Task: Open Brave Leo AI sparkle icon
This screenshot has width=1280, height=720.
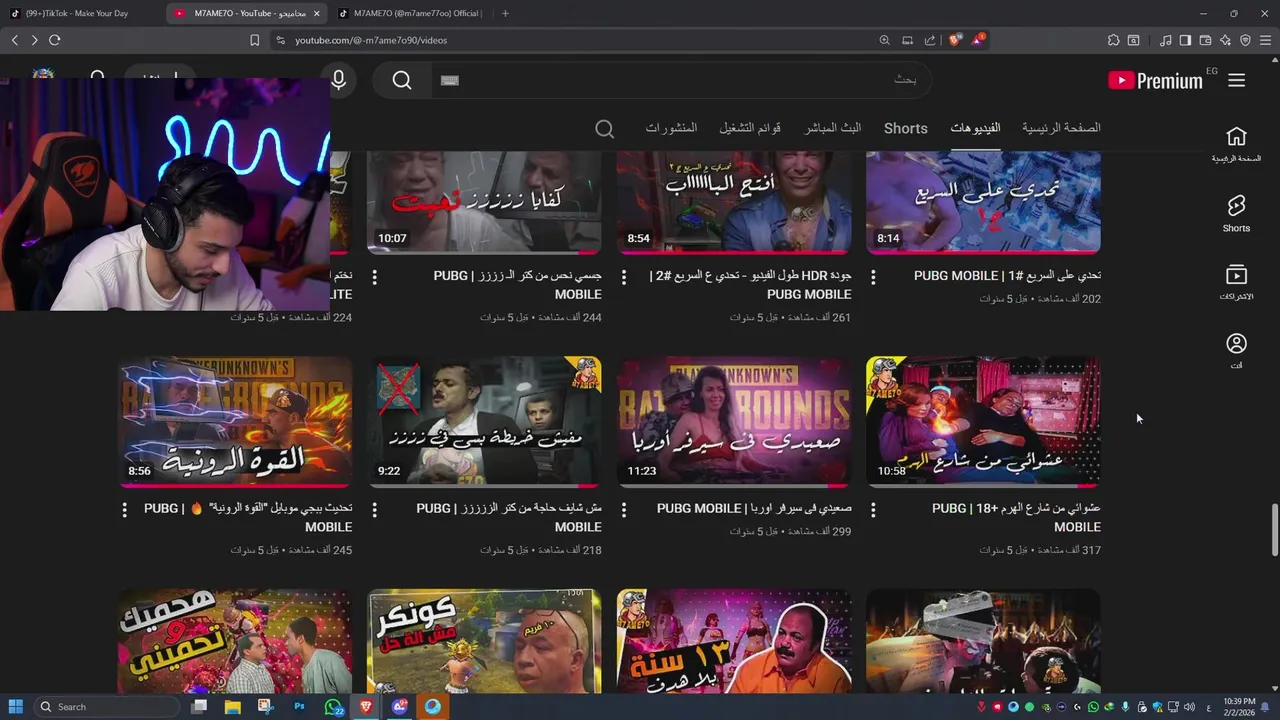Action: pos(1225,40)
